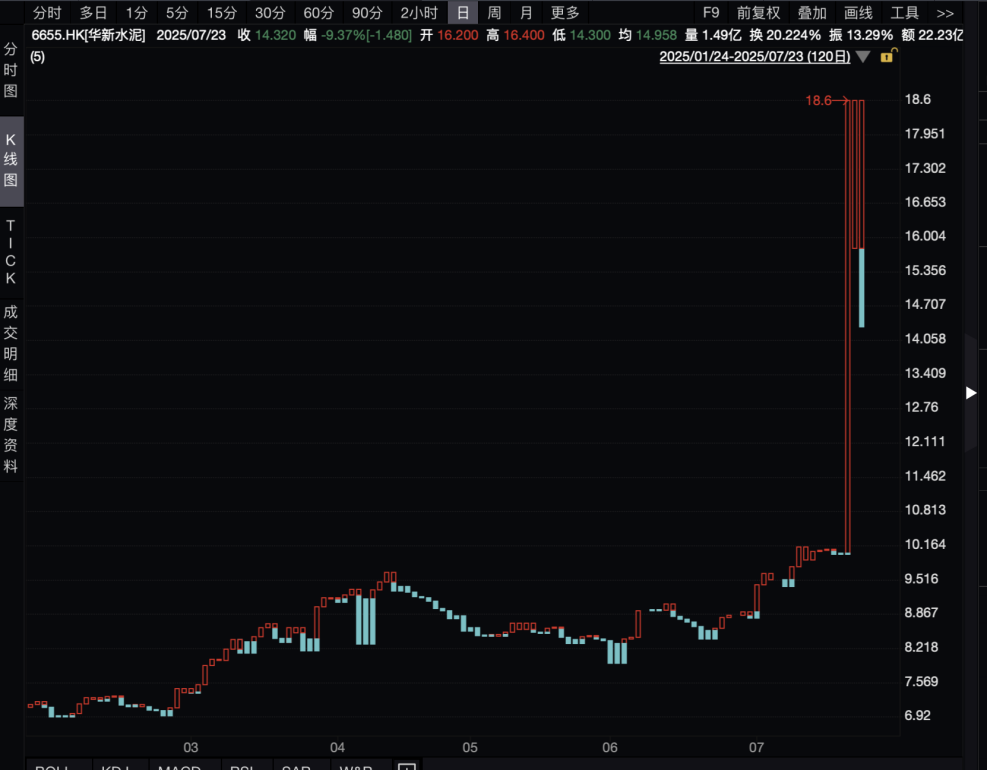Open the 深度资料 side tab
987x770 pixels.
[x=11, y=434]
